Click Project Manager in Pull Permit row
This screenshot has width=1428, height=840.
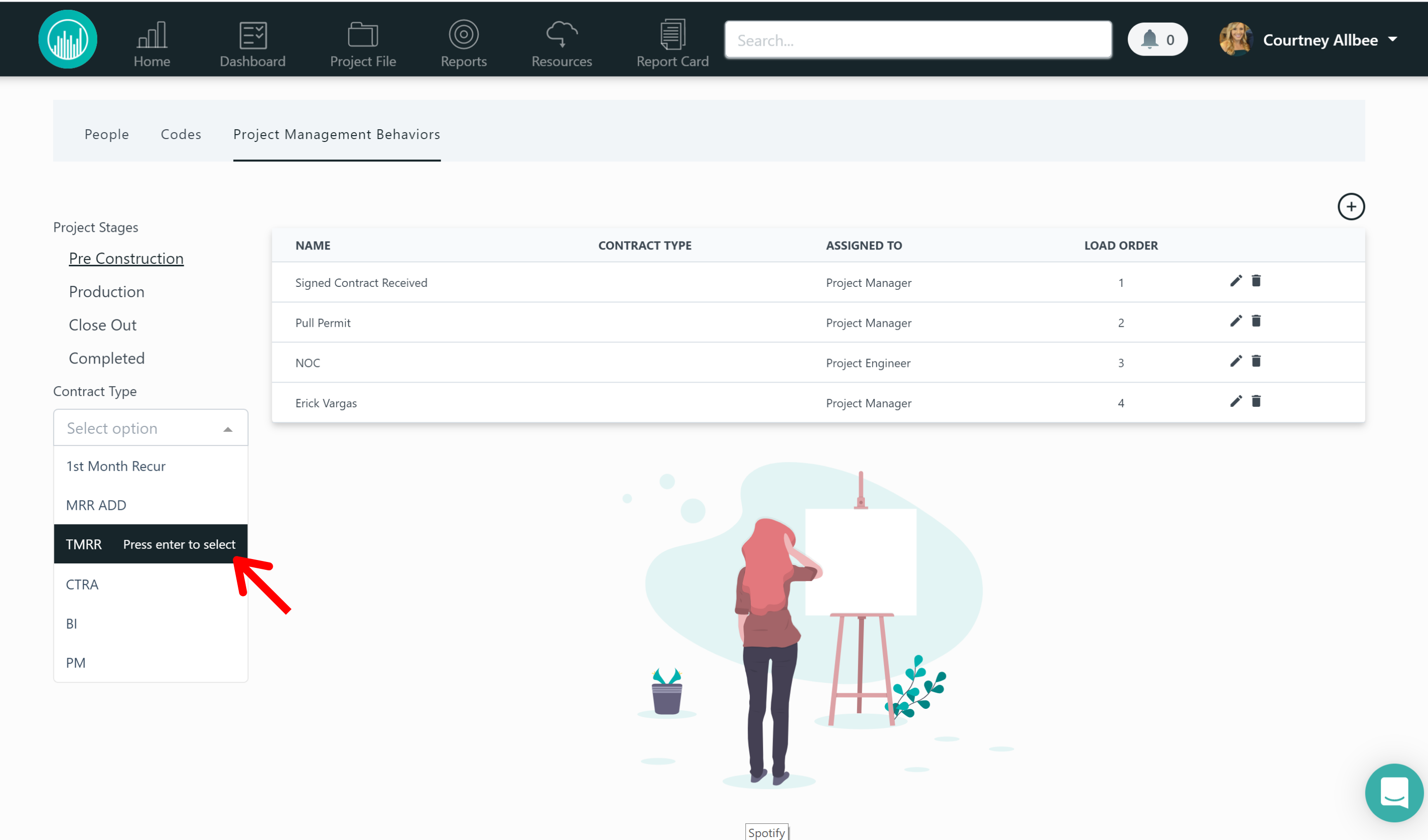pos(869,323)
